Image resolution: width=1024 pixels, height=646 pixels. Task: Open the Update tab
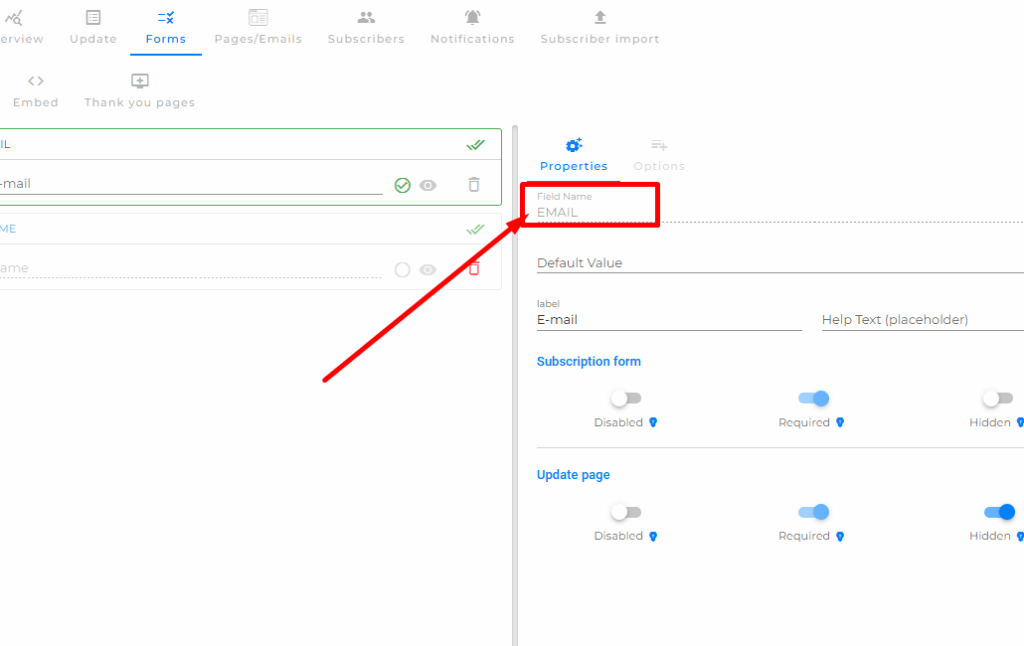pos(93,27)
